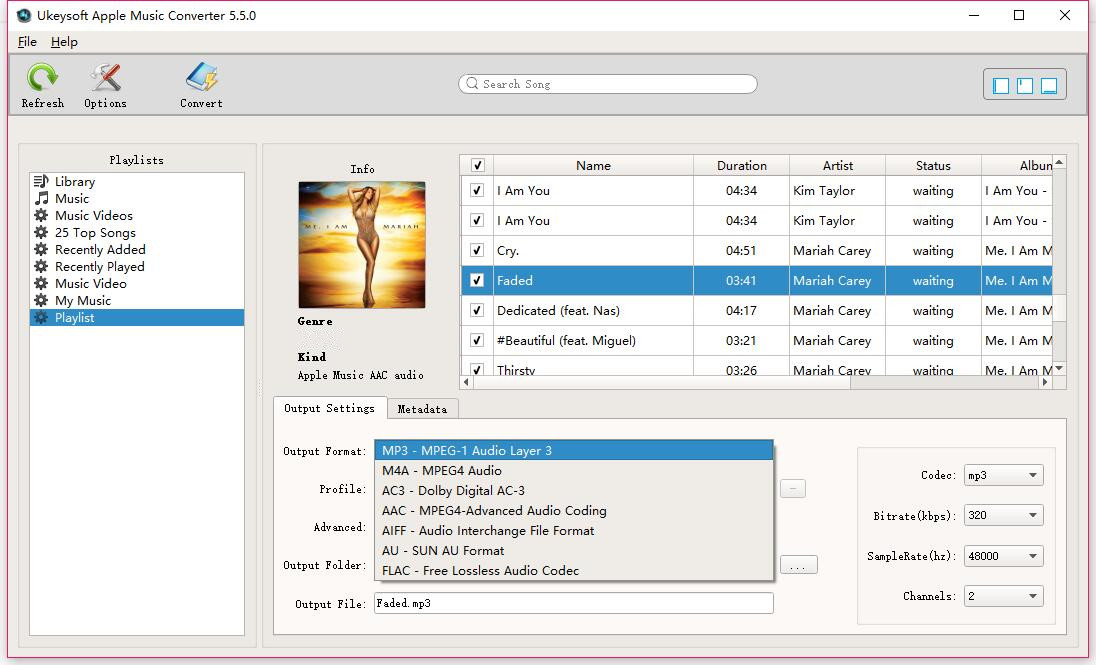The width and height of the screenshot is (1096, 665).
Task: Click the Playlist gear icon
Action: pos(41,317)
